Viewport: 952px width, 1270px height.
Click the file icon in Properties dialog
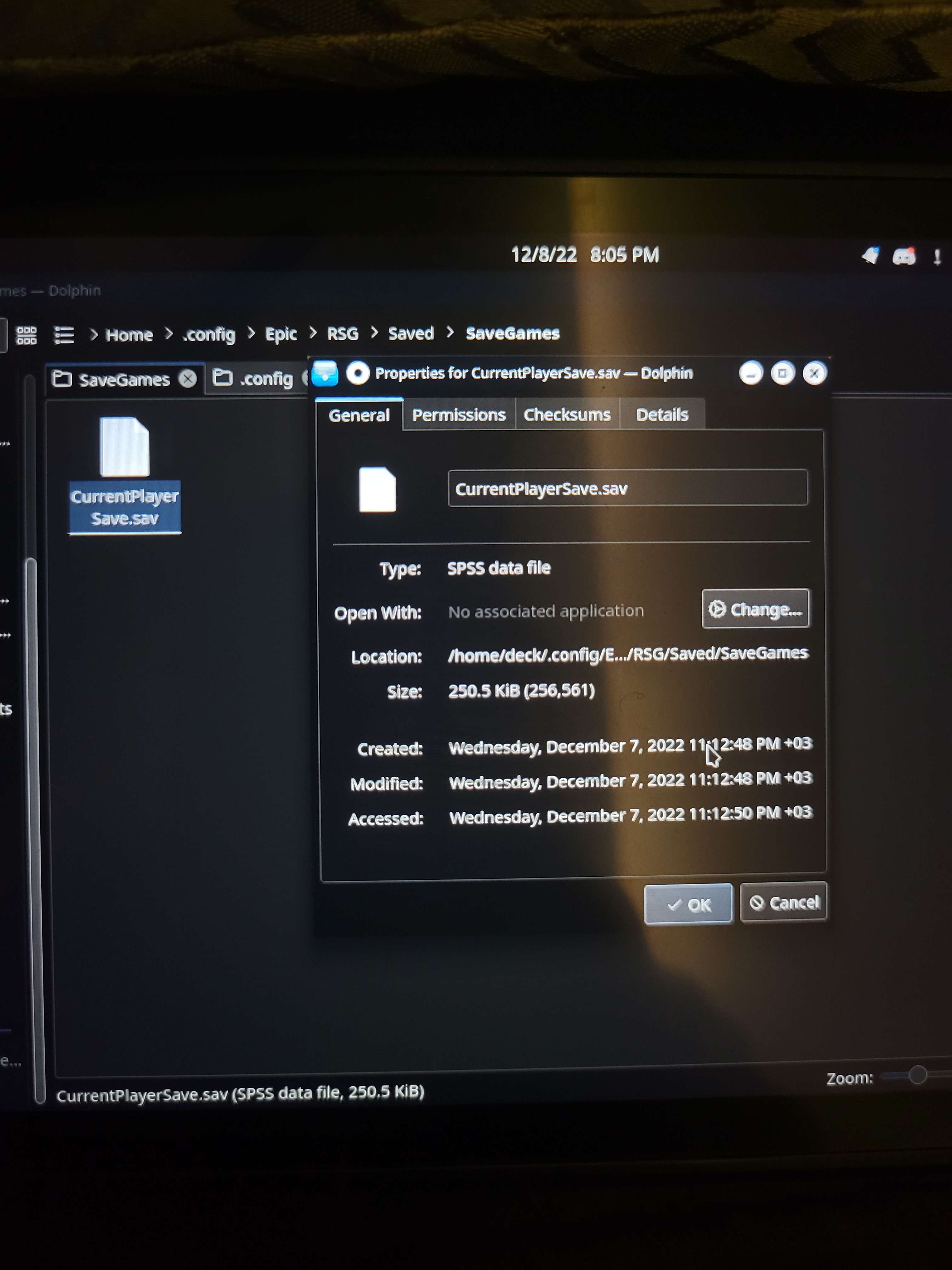377,489
